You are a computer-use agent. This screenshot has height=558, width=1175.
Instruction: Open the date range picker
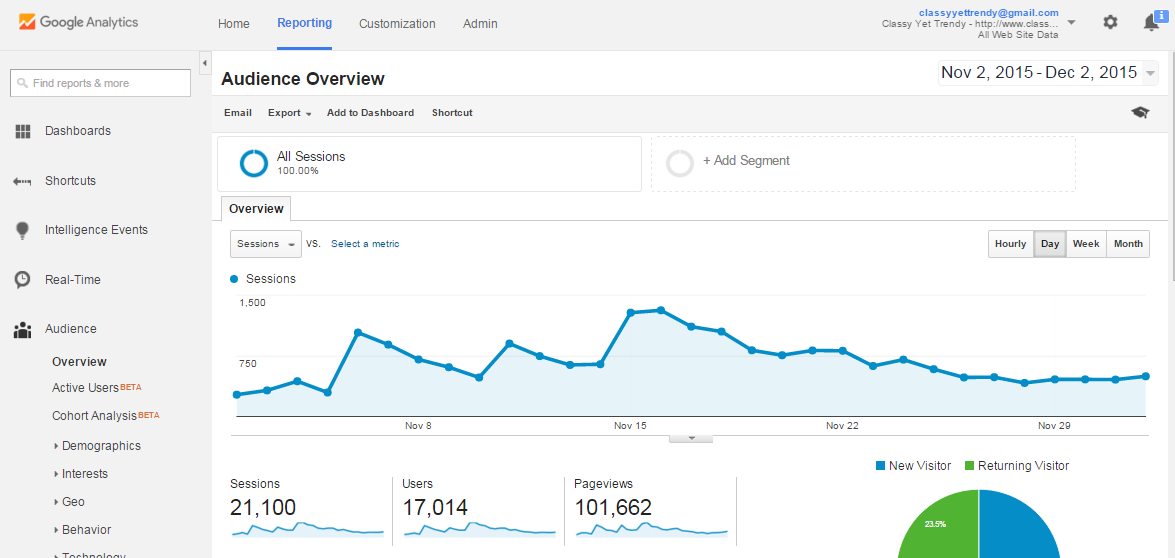1047,73
